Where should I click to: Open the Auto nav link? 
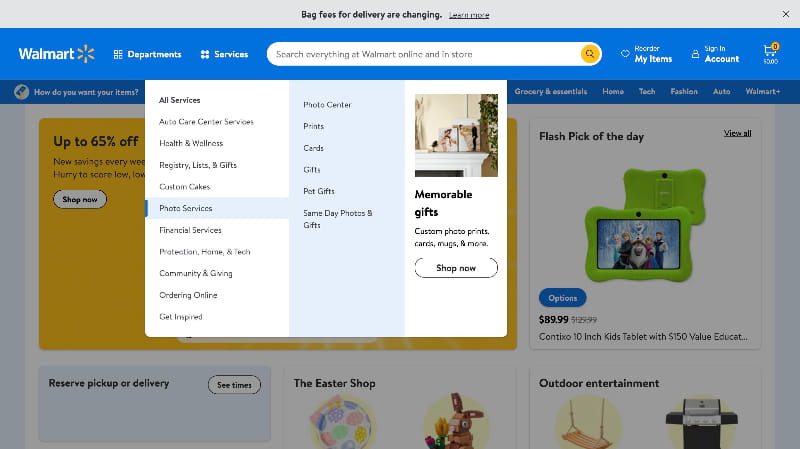(x=721, y=91)
